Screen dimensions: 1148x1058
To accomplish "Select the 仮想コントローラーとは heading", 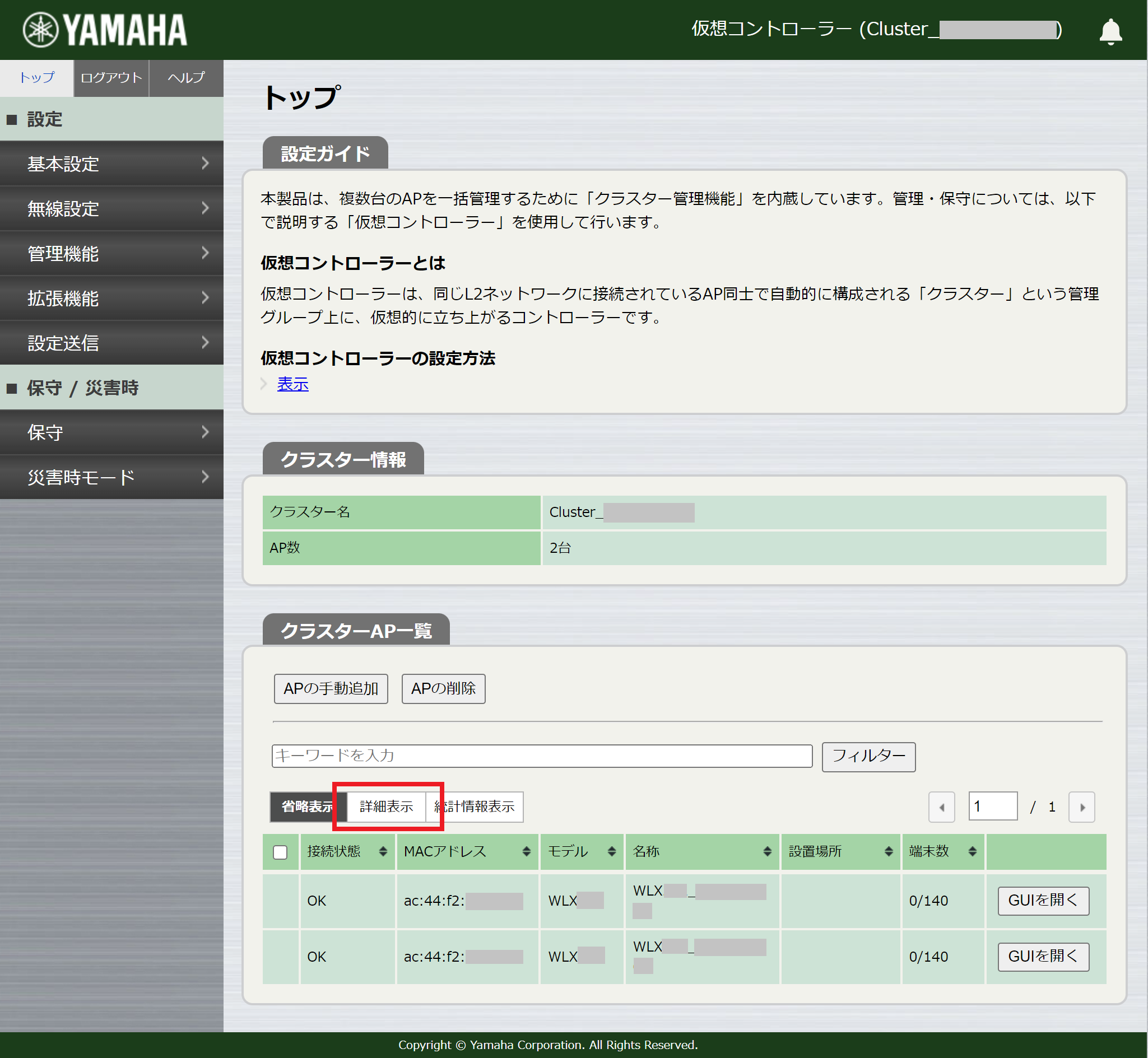I will (x=353, y=263).
